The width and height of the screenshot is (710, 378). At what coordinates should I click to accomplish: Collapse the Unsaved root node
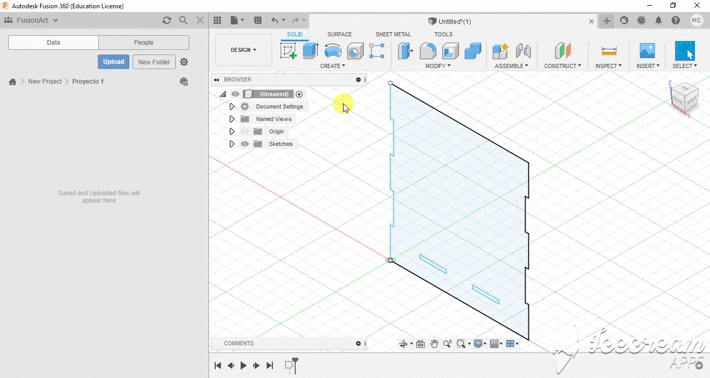point(223,94)
